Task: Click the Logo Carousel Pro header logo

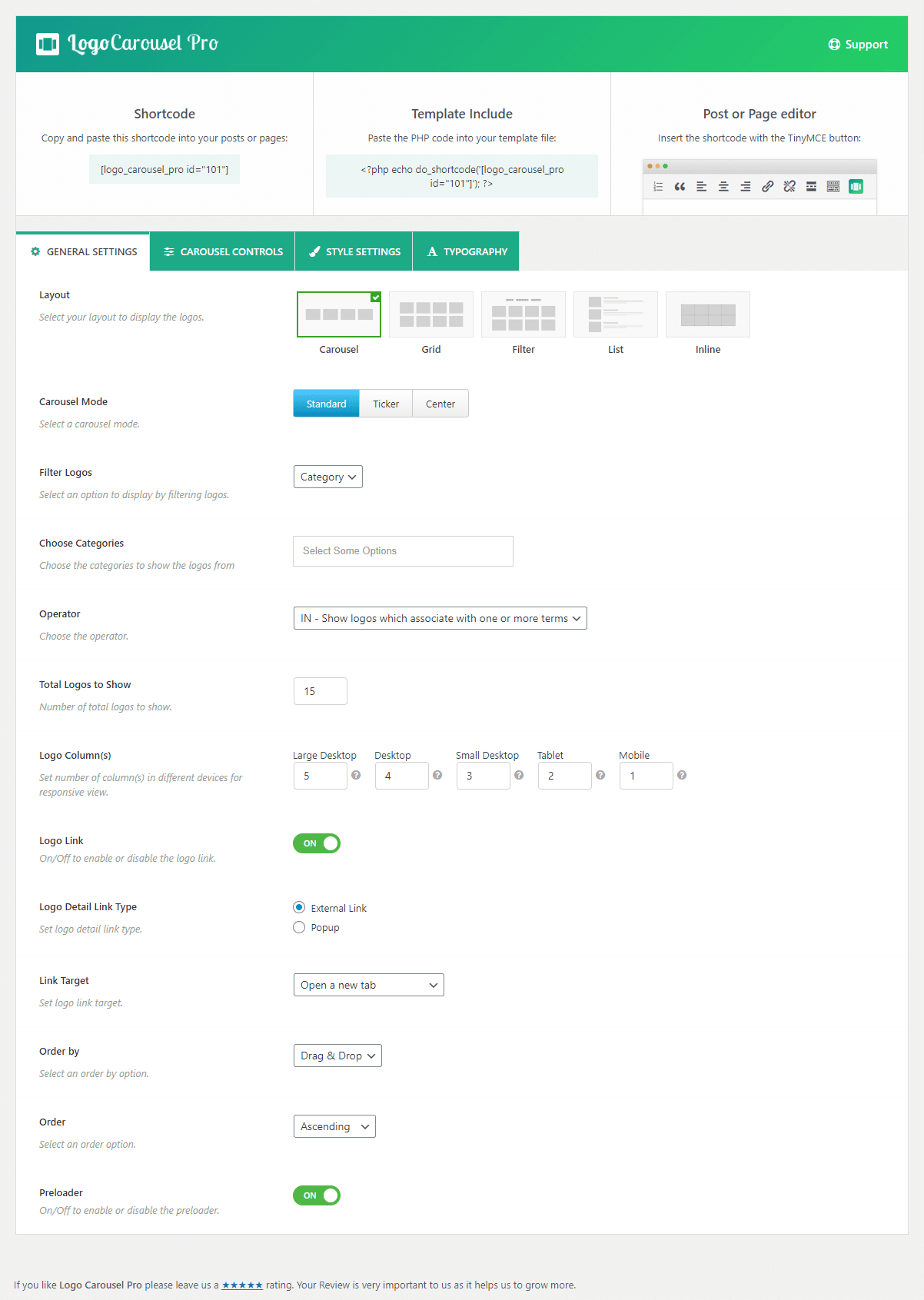Action: pyautogui.click(x=127, y=44)
